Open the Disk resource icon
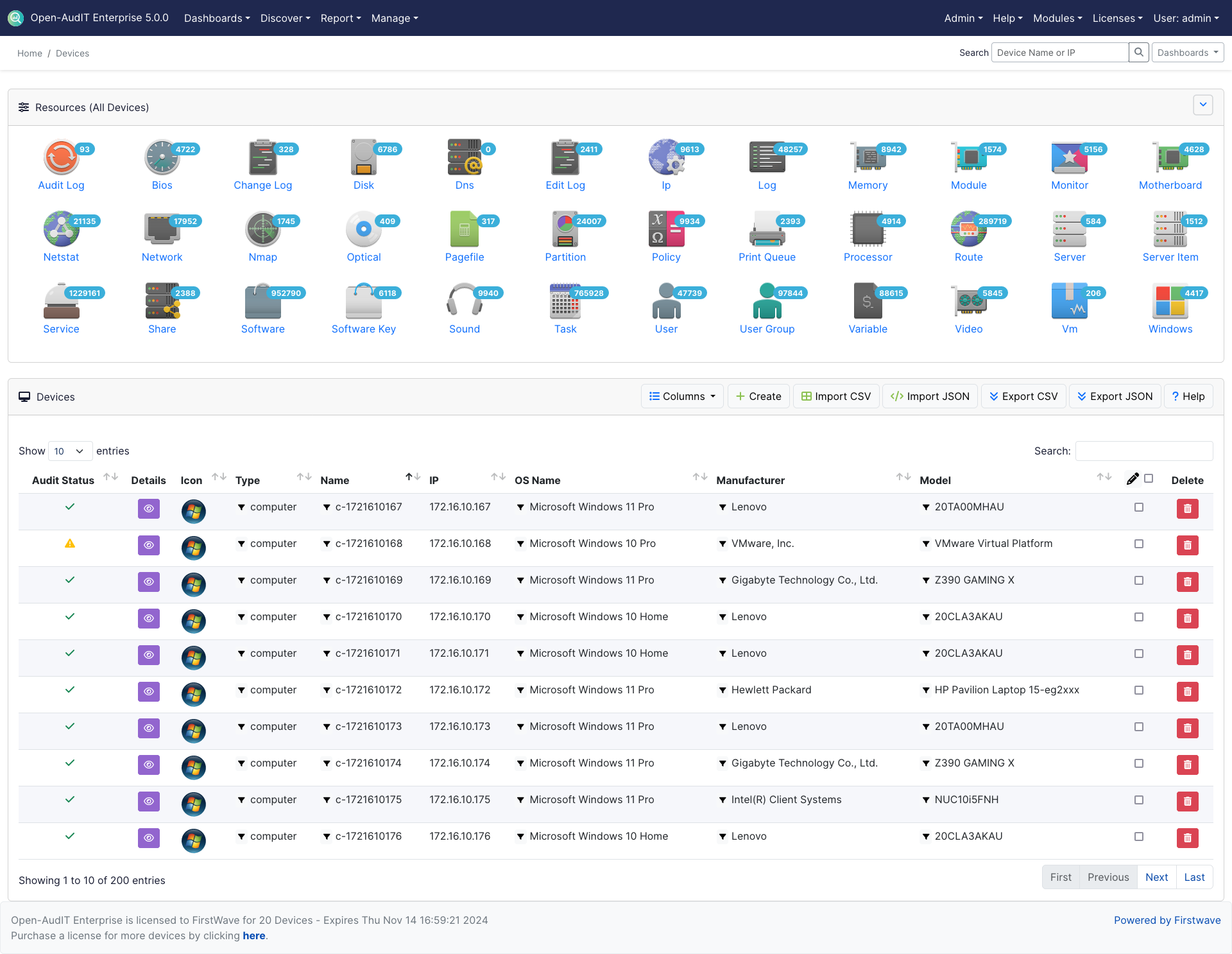Screen dimensions: 1232x954 click(364, 157)
